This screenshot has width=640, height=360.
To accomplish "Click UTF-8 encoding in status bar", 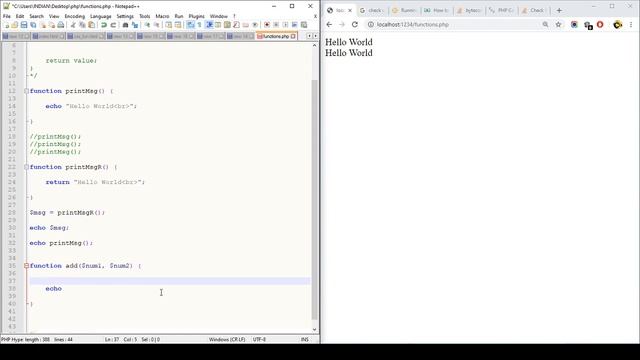I will pos(259,340).
